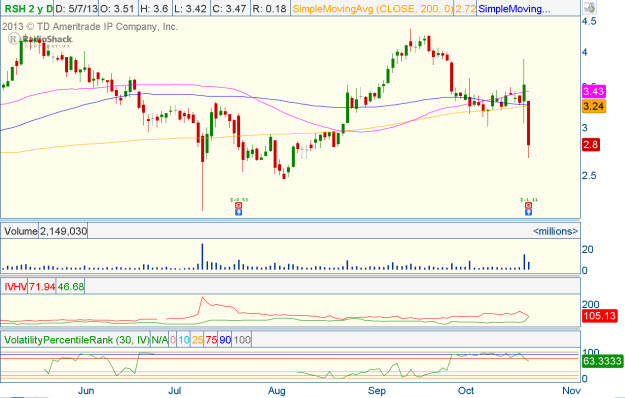Click the 2.5 price axis label
625x398 pixels.
click(x=589, y=176)
